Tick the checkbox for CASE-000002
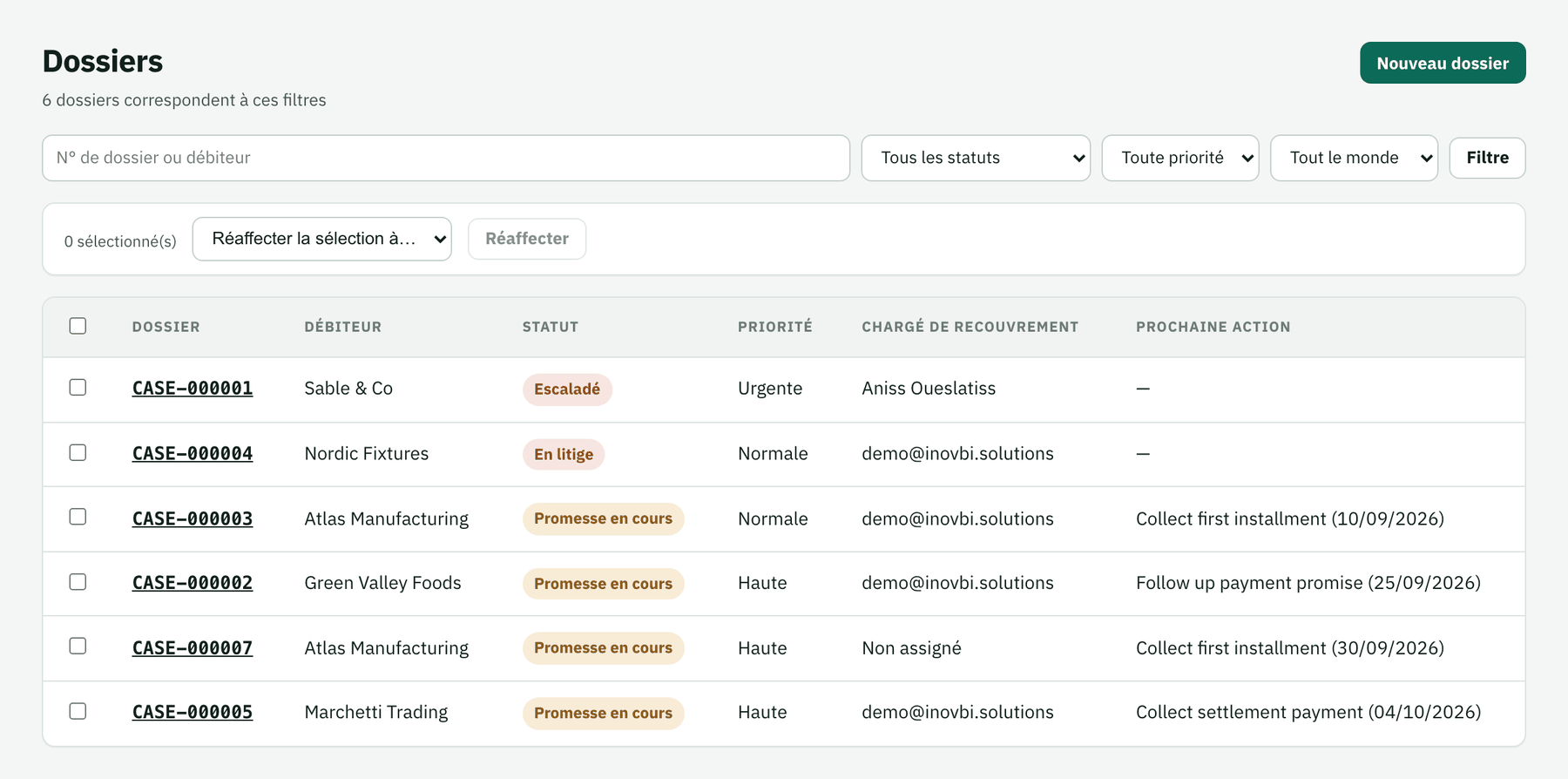1568x779 pixels. point(78,581)
